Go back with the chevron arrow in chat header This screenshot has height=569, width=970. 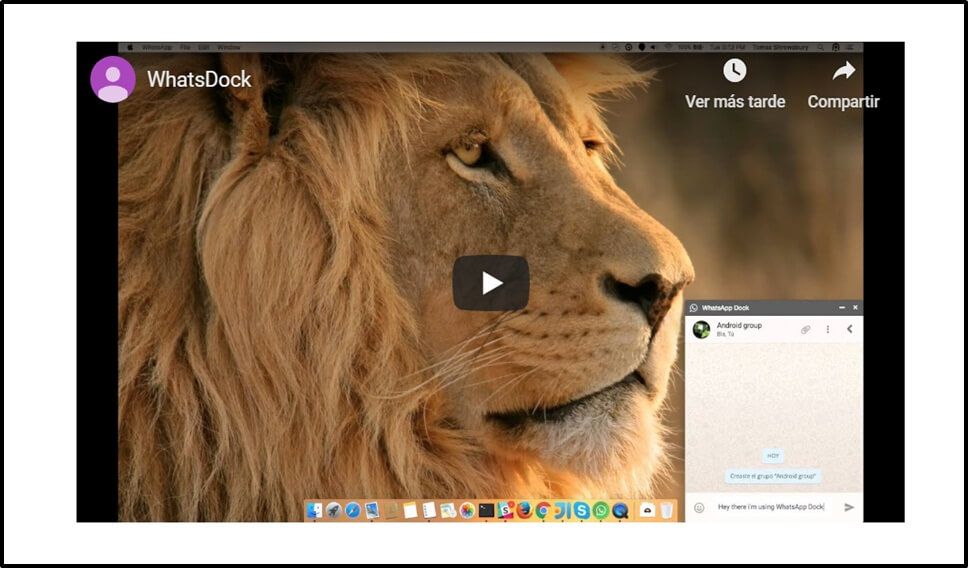tap(849, 329)
